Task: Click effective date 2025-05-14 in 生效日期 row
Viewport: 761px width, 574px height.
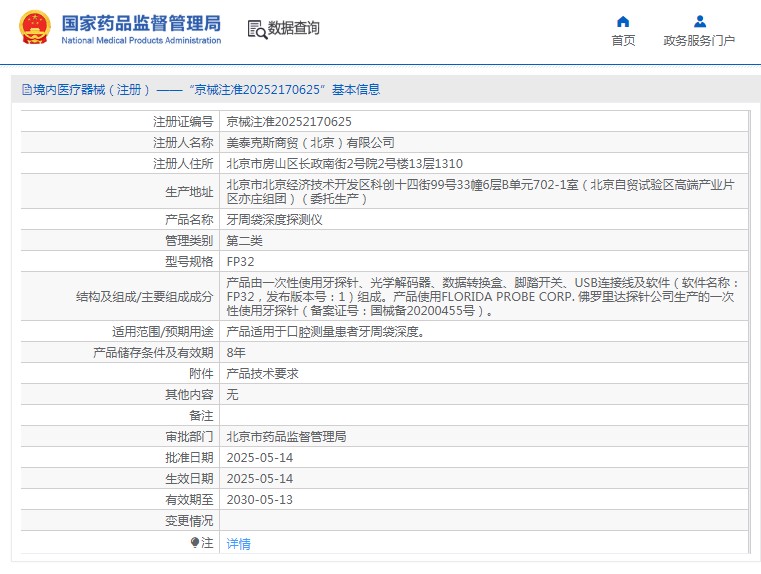Action: (260, 478)
